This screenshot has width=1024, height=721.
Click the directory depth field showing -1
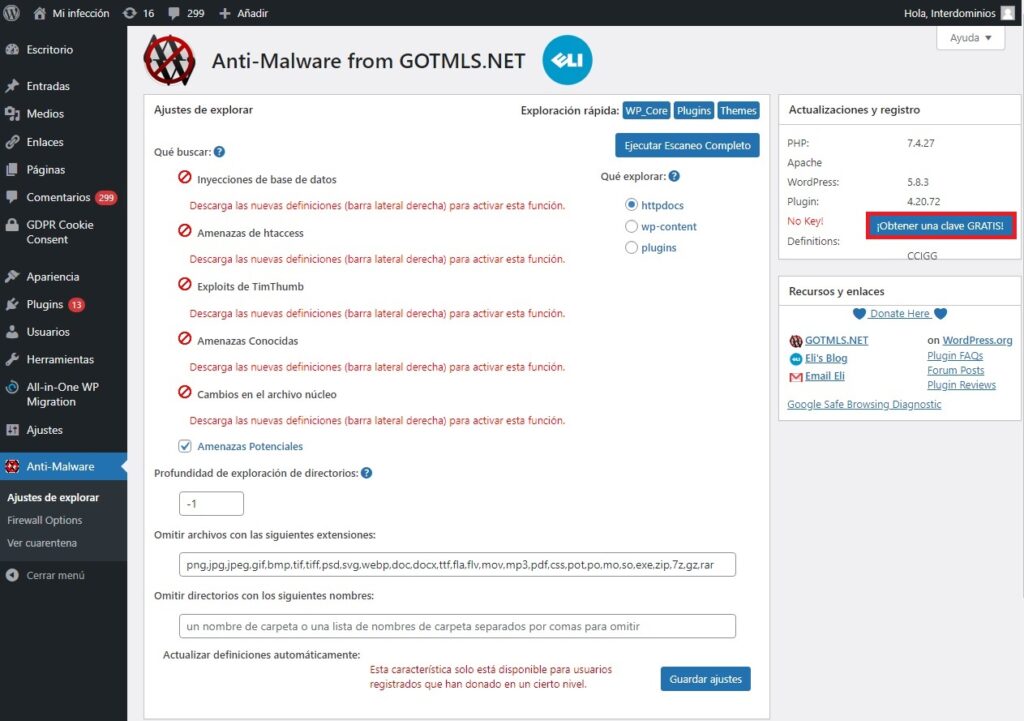[211, 504]
